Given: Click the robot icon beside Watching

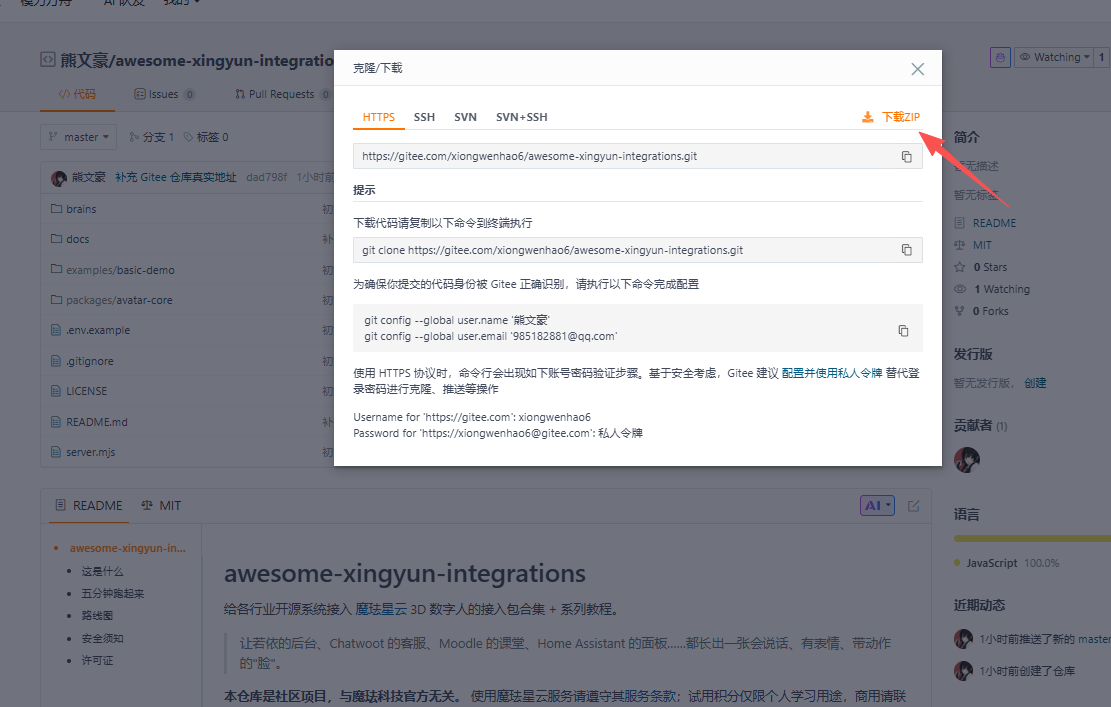Looking at the screenshot, I should (x=1000, y=57).
